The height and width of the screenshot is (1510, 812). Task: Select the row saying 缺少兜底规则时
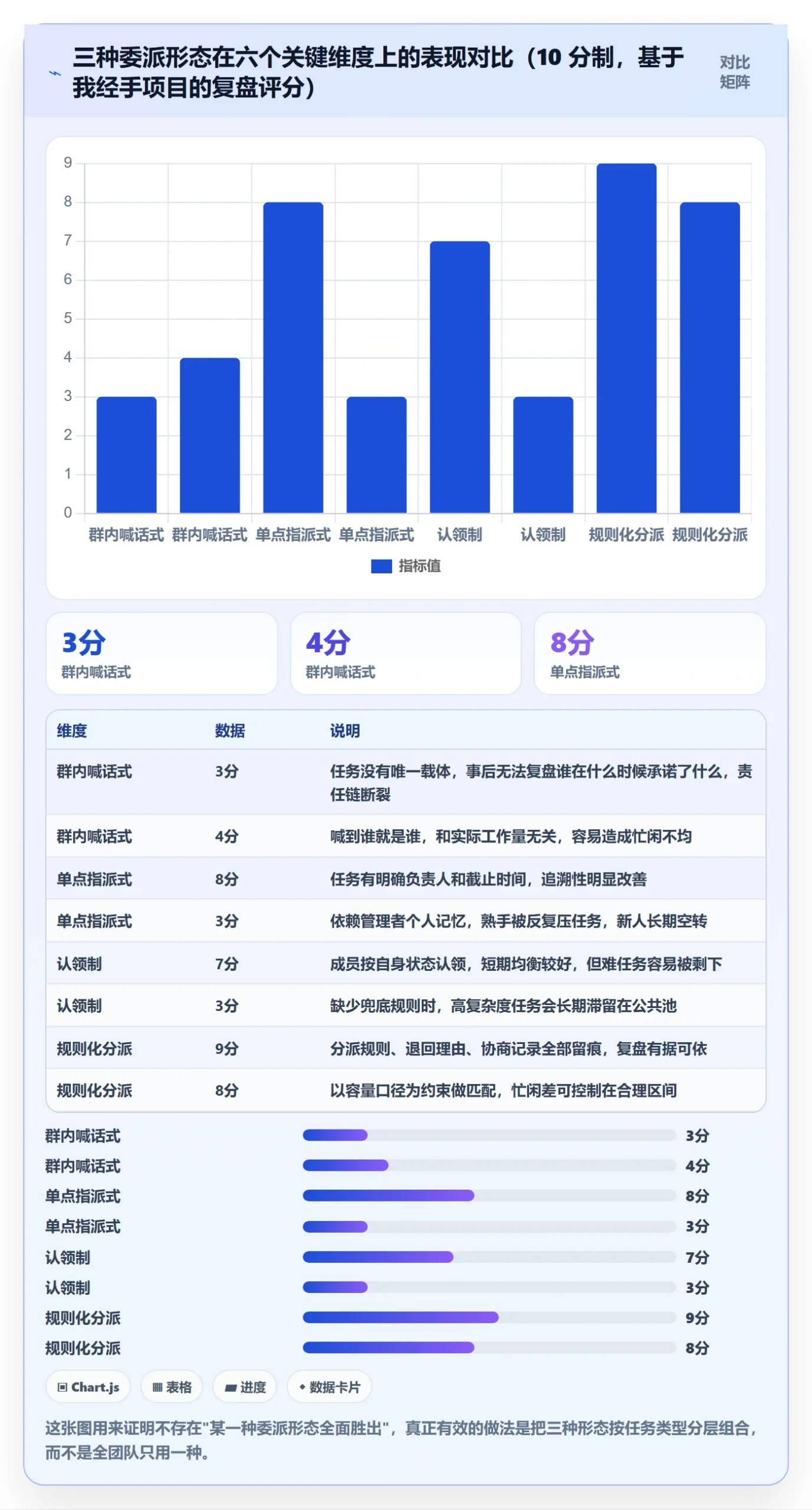(406, 1006)
